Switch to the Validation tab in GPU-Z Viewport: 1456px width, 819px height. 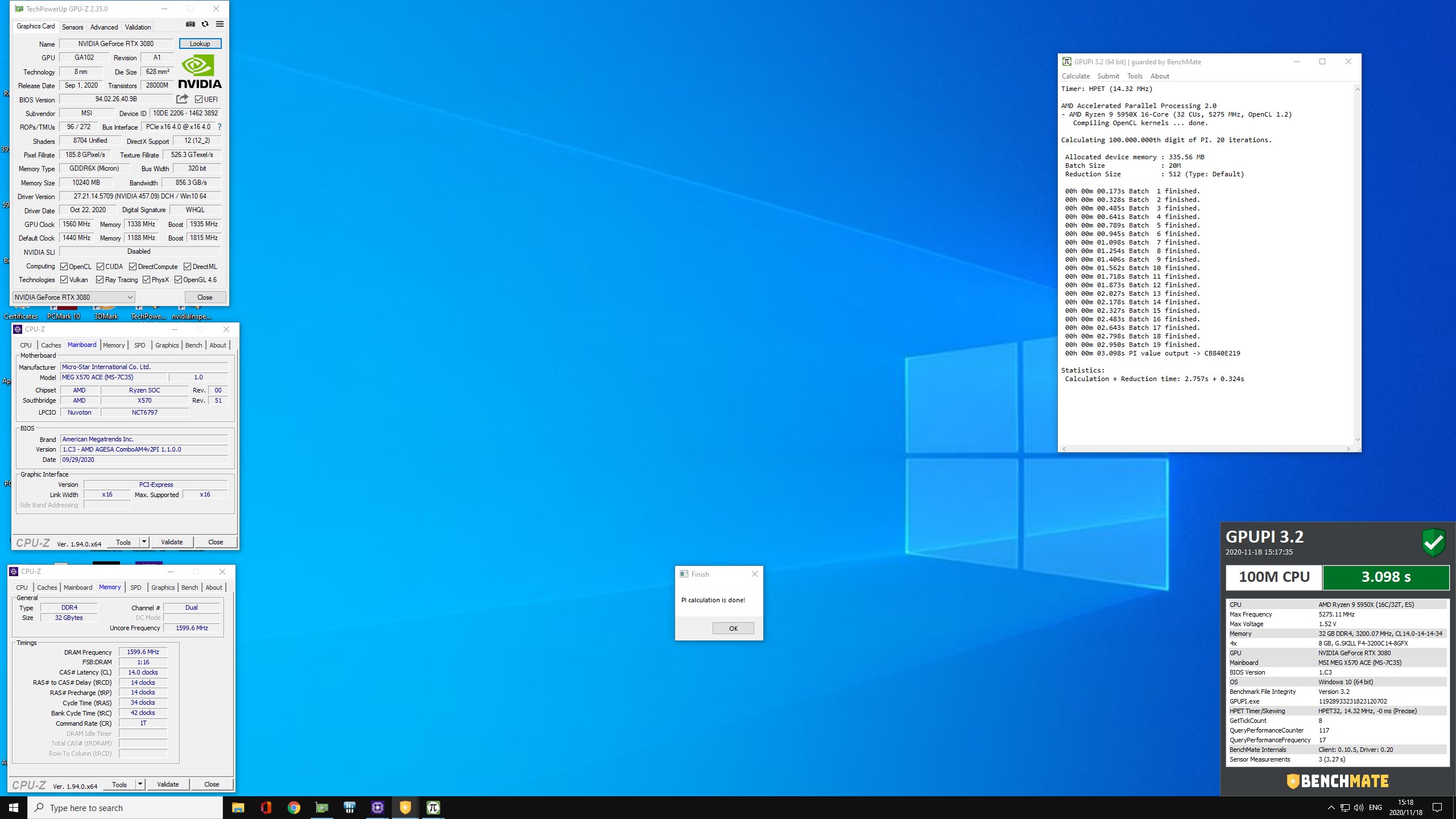click(x=138, y=27)
